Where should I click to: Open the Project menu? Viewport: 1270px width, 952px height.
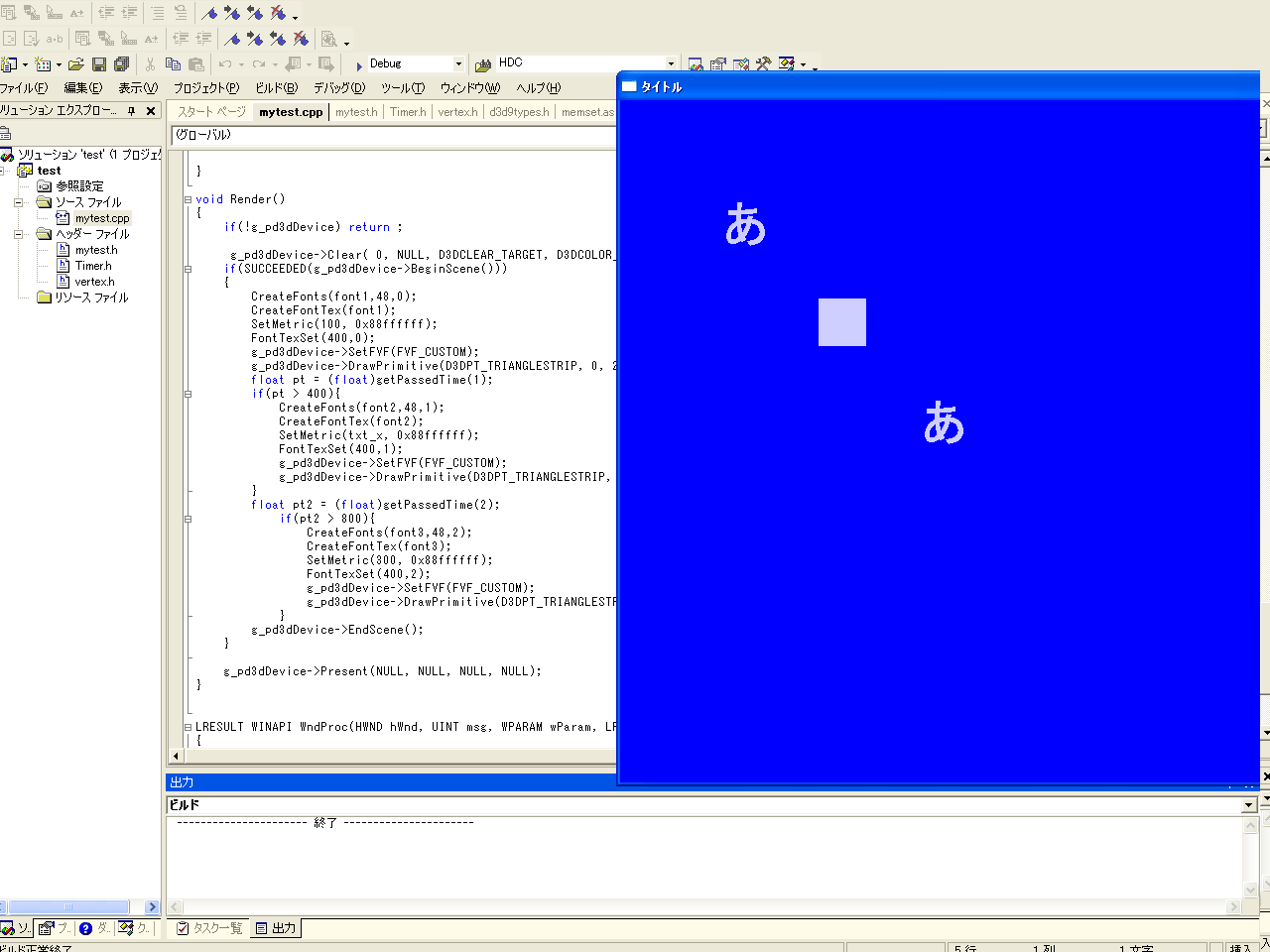pos(206,88)
